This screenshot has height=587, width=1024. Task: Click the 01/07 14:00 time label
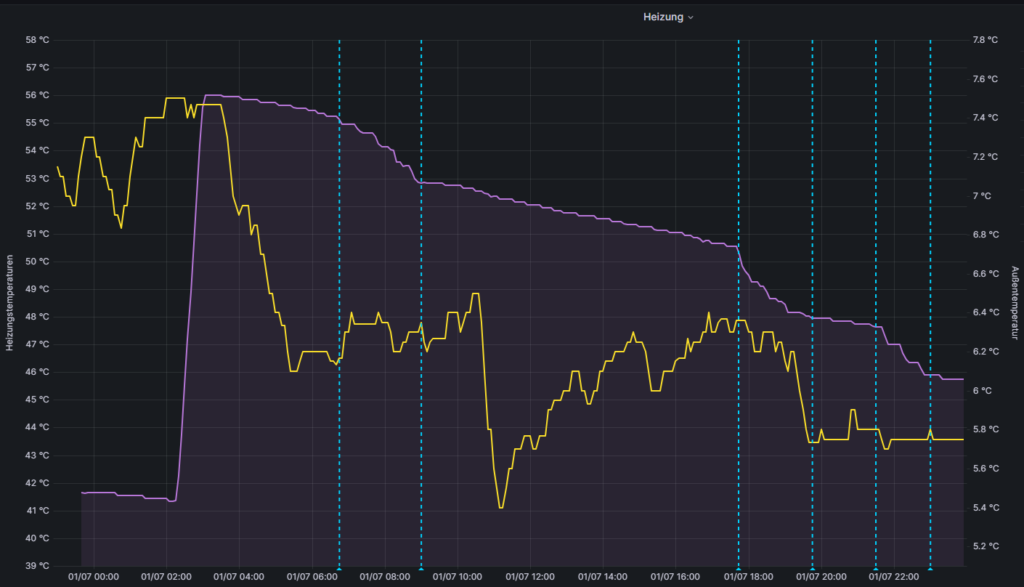tap(603, 577)
